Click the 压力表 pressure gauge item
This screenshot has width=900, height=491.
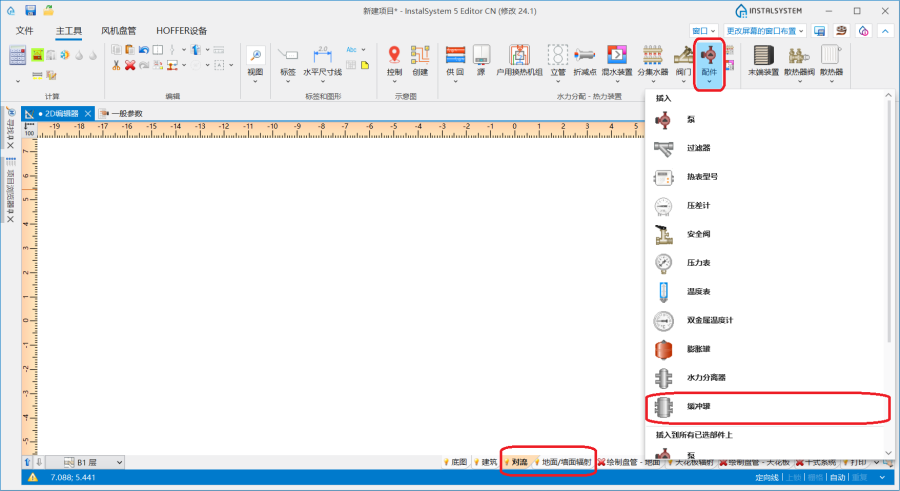click(x=697, y=263)
